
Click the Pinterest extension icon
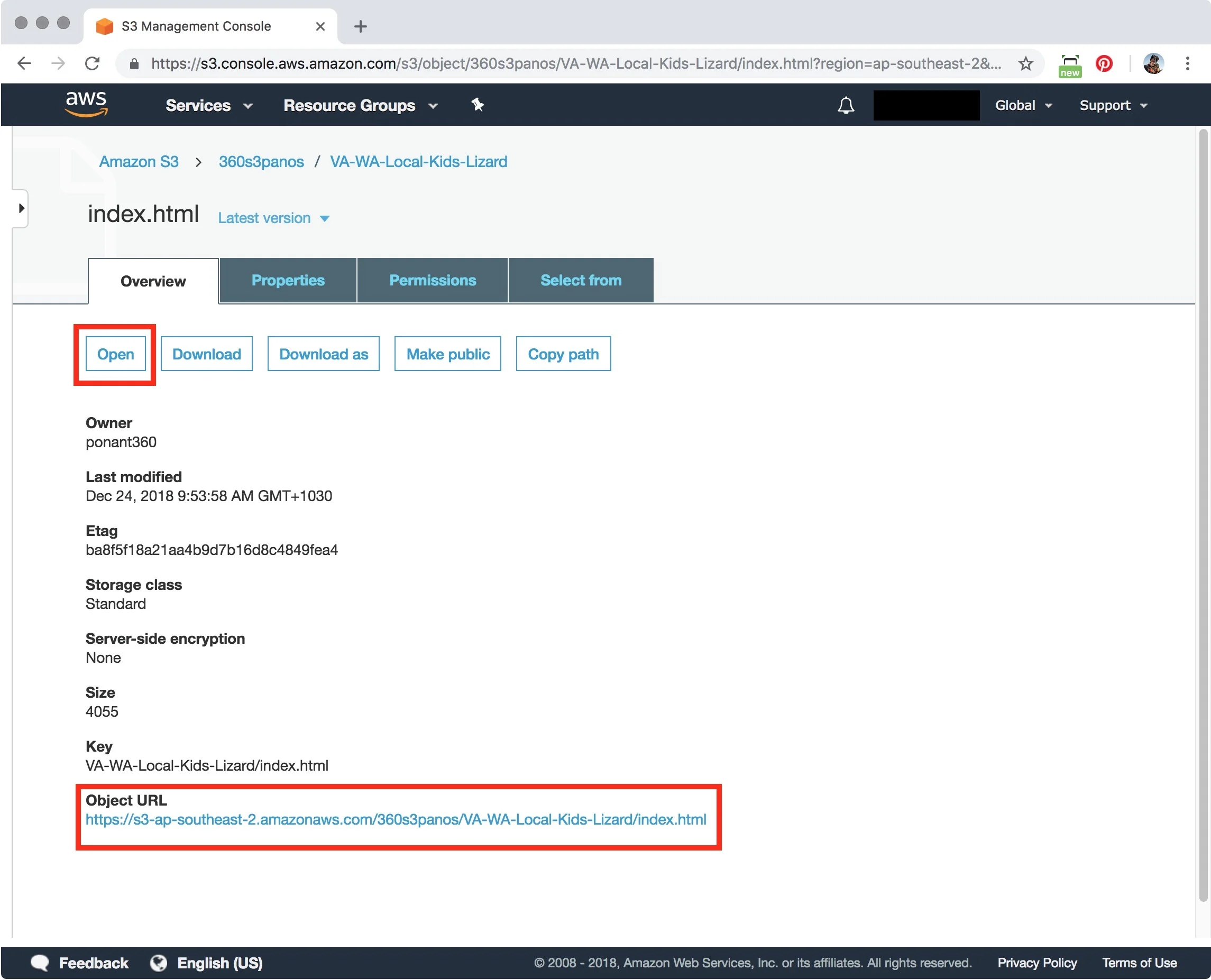[x=1104, y=63]
